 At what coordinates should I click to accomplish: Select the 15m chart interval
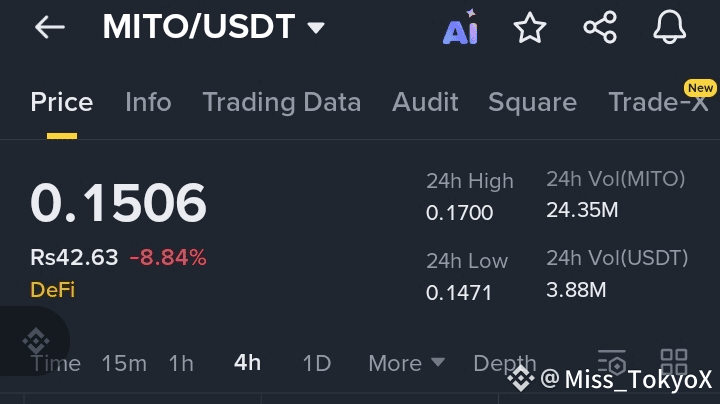pos(124,363)
